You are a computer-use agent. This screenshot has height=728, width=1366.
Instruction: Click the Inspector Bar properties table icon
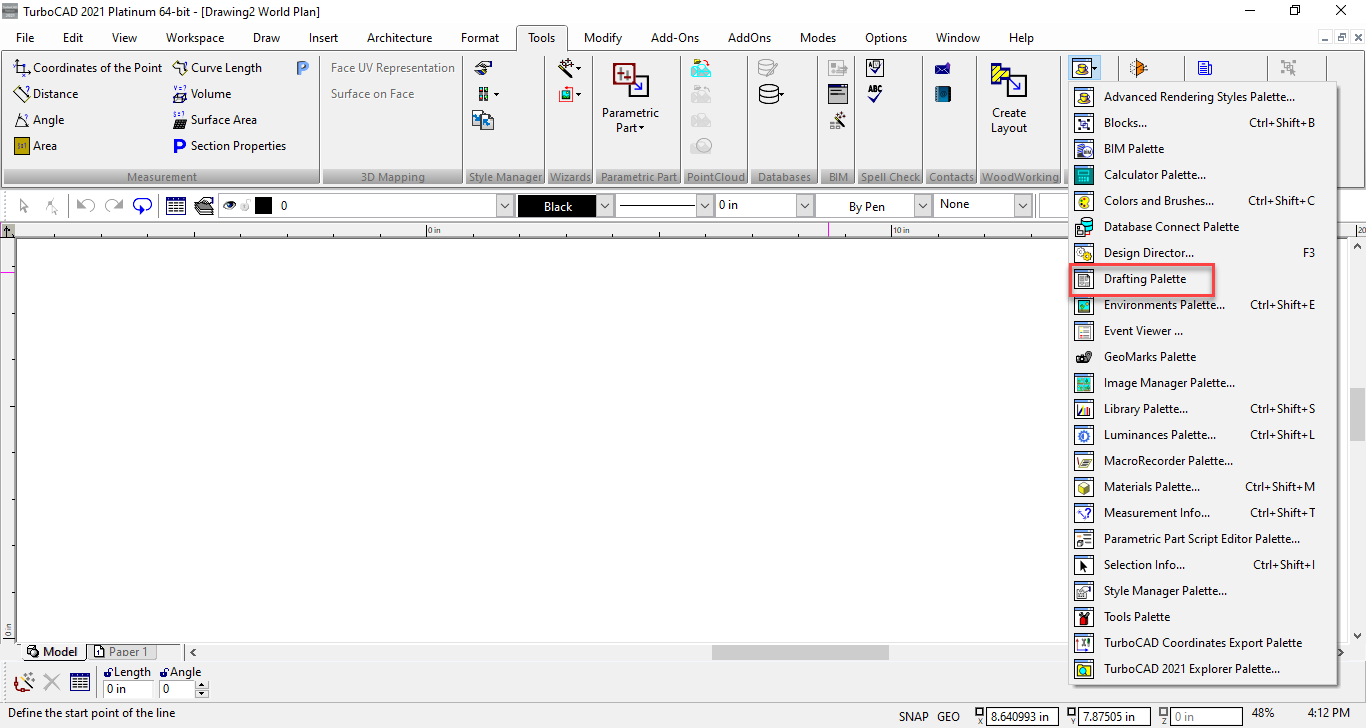point(80,682)
